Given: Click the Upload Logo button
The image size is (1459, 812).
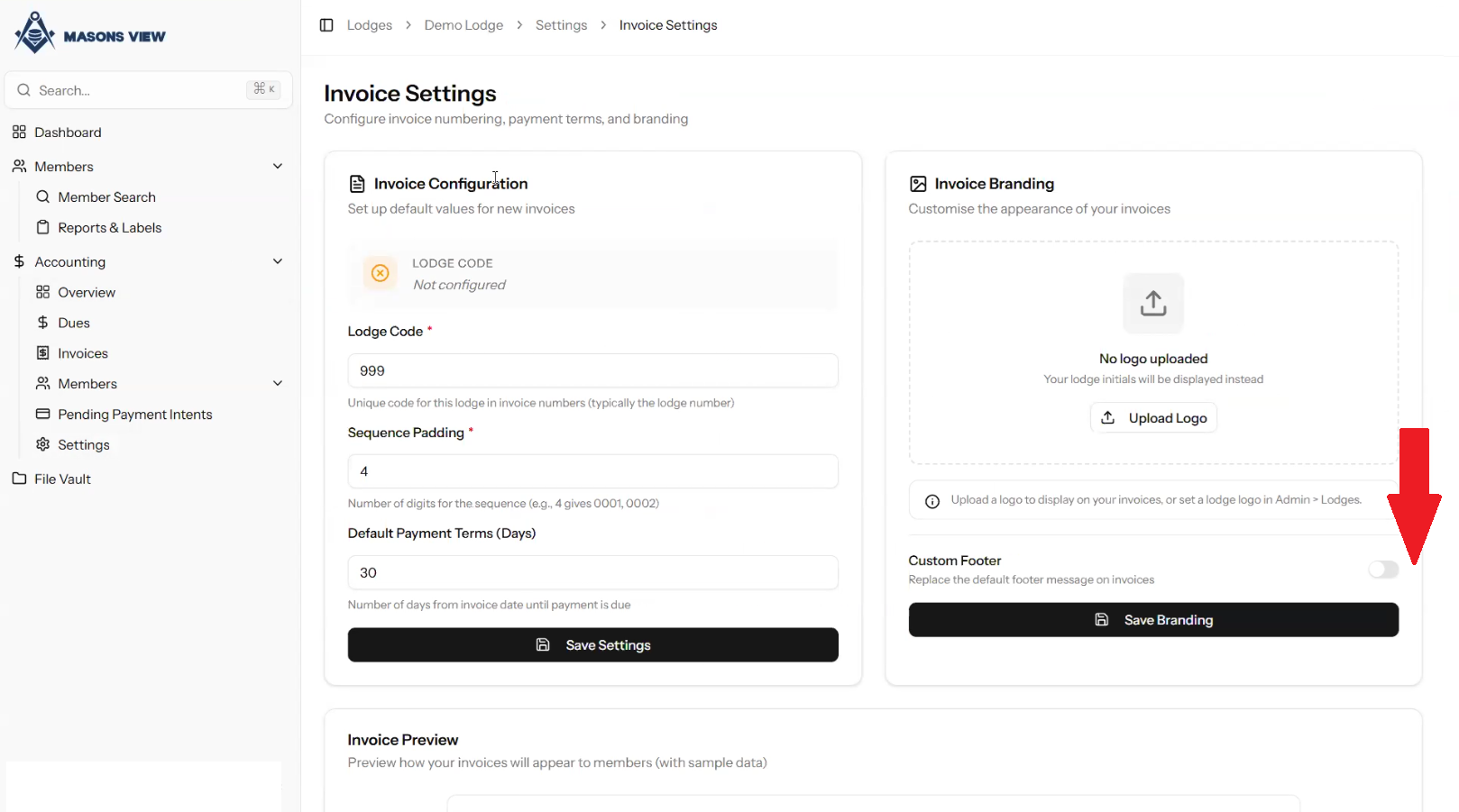Looking at the screenshot, I should (x=1153, y=418).
